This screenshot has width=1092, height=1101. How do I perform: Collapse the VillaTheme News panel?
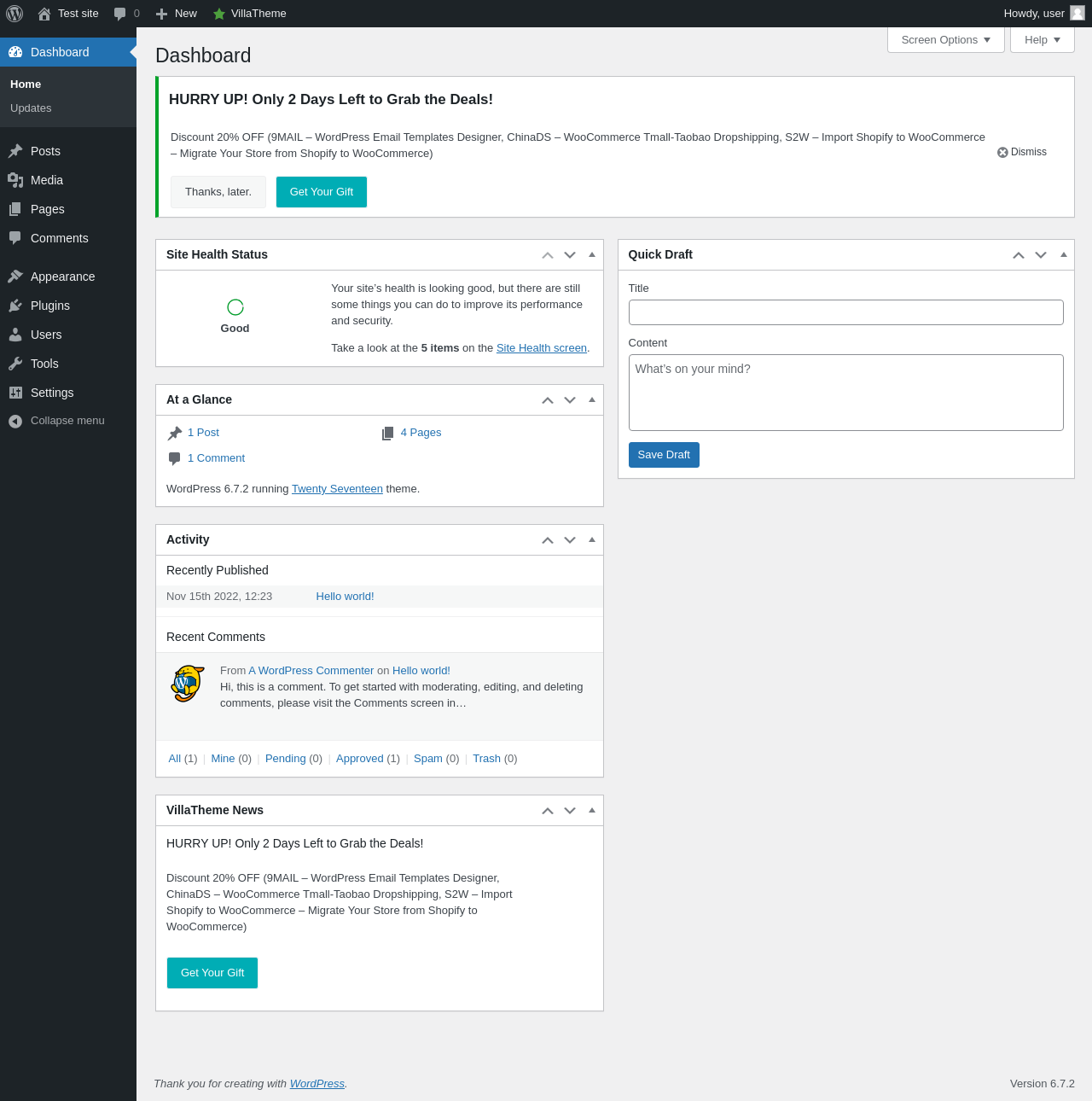pos(592,810)
